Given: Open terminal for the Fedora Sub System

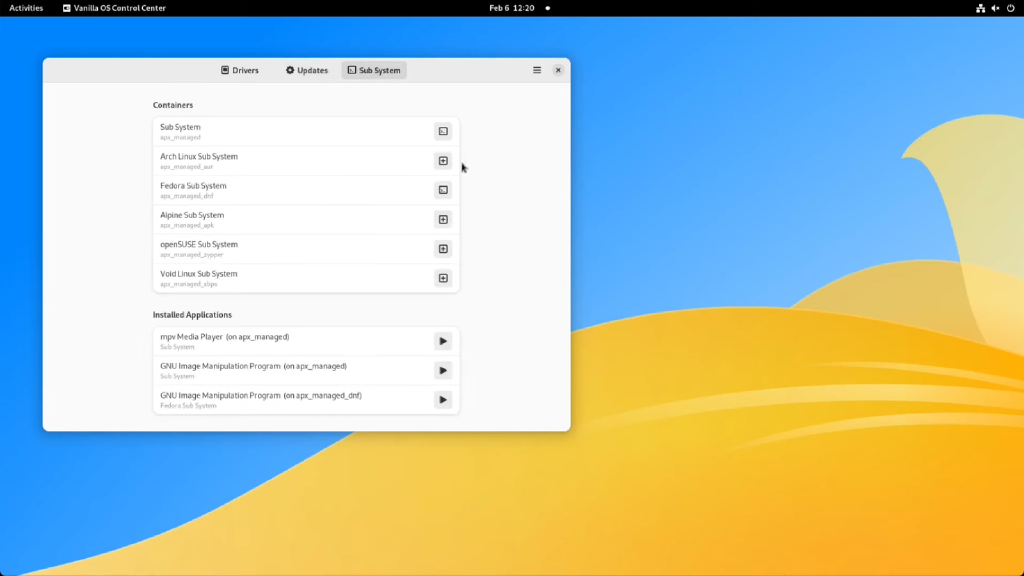Looking at the screenshot, I should (x=443, y=190).
